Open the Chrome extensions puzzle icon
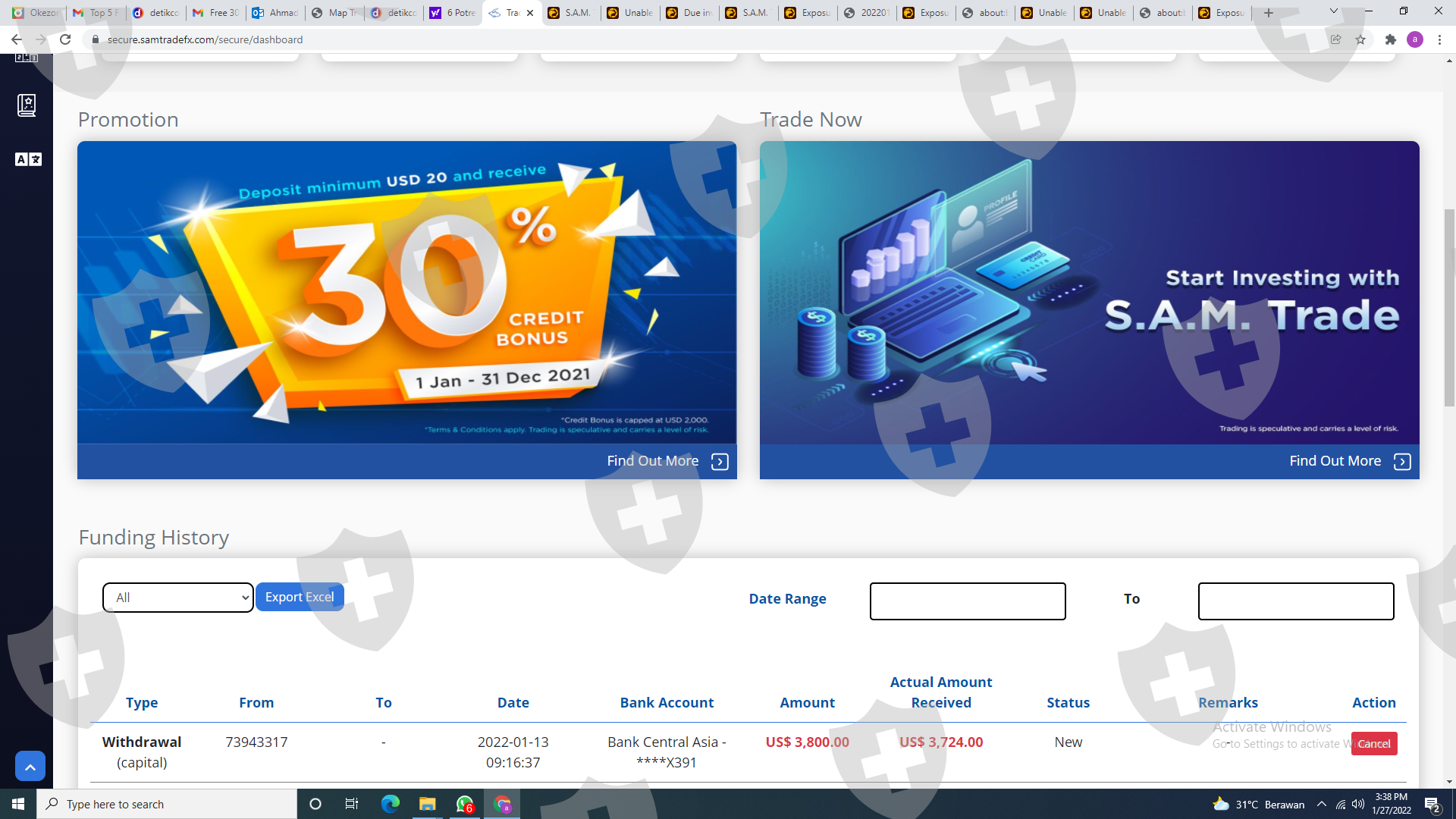The image size is (1456, 819). [1390, 39]
